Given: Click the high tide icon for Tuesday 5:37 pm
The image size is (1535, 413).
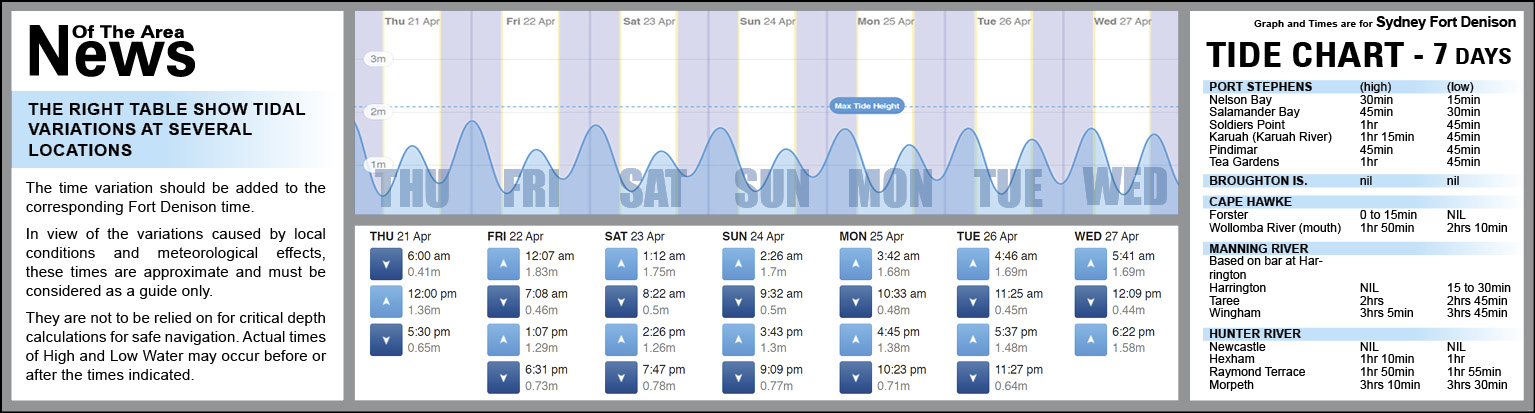Looking at the screenshot, I should click(972, 339).
